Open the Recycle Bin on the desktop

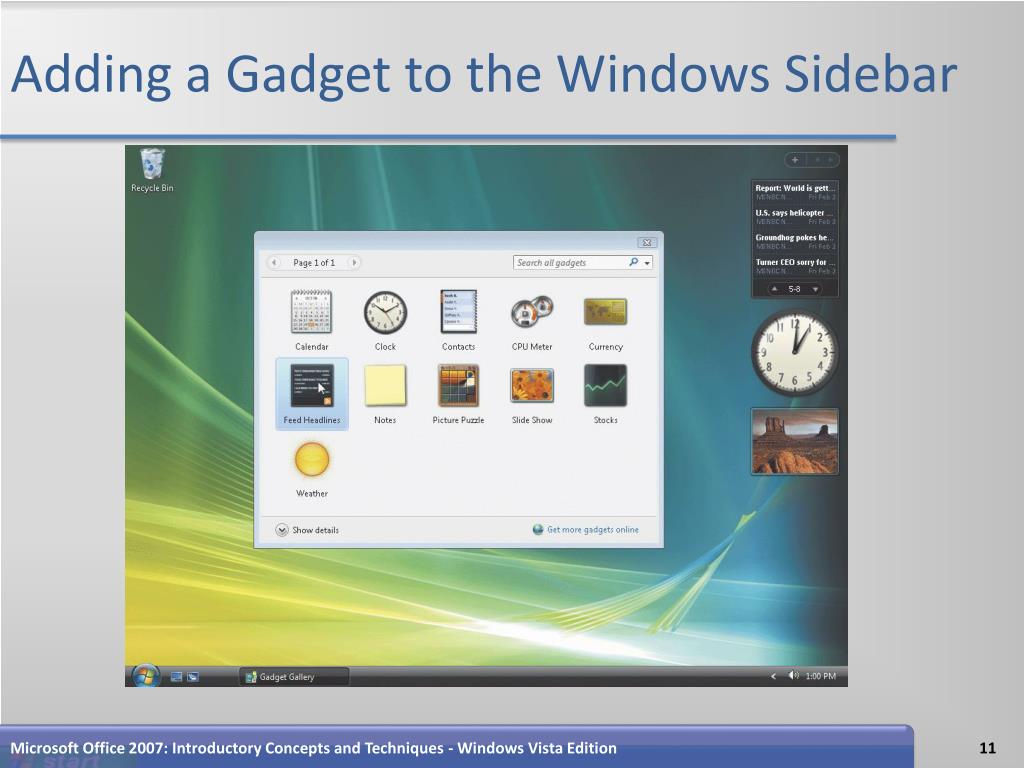(x=152, y=170)
